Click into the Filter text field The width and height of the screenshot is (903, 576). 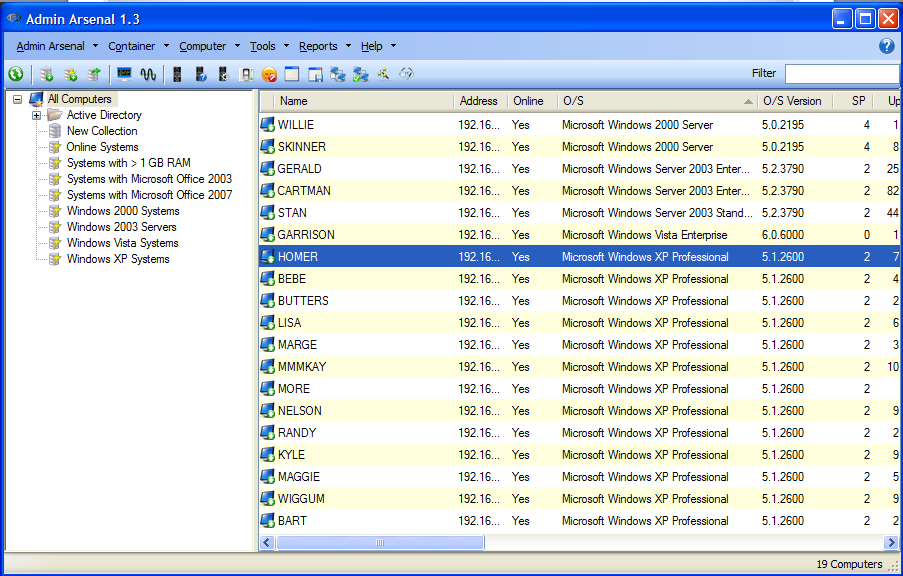click(x=842, y=73)
